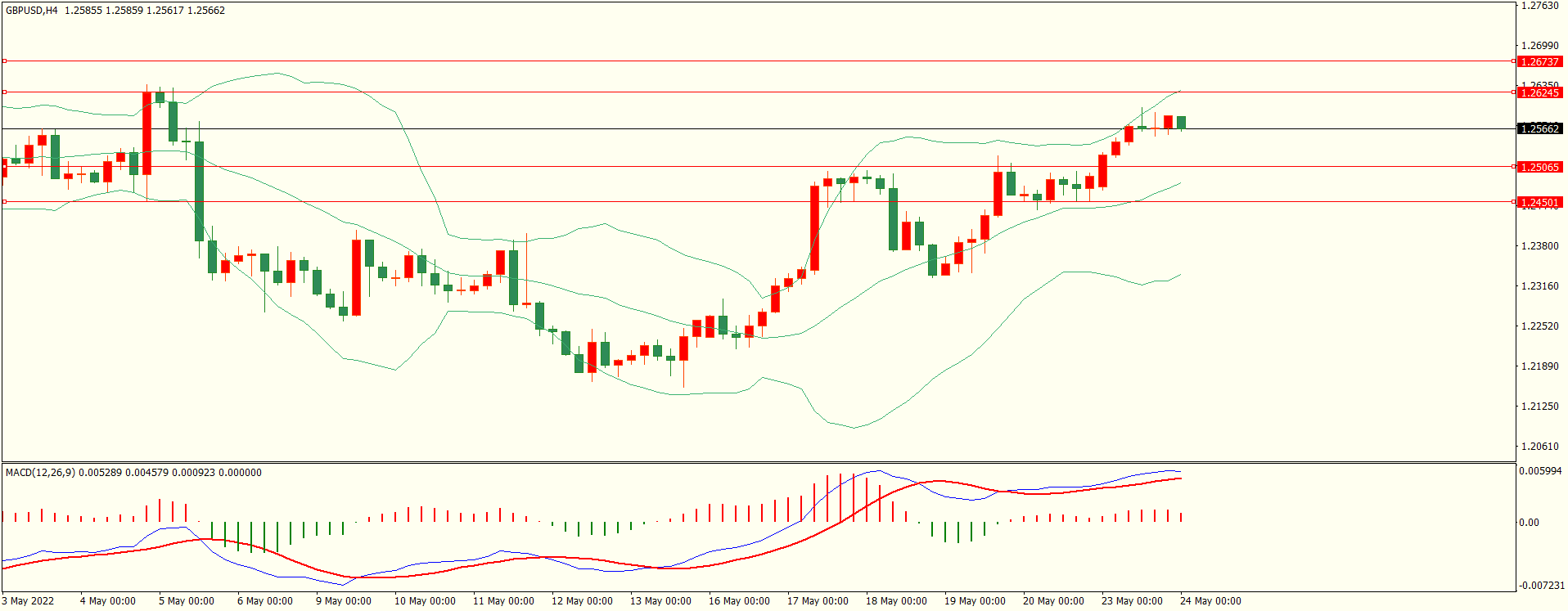Click the GBPUSD,H4 chart symbol title

point(32,11)
